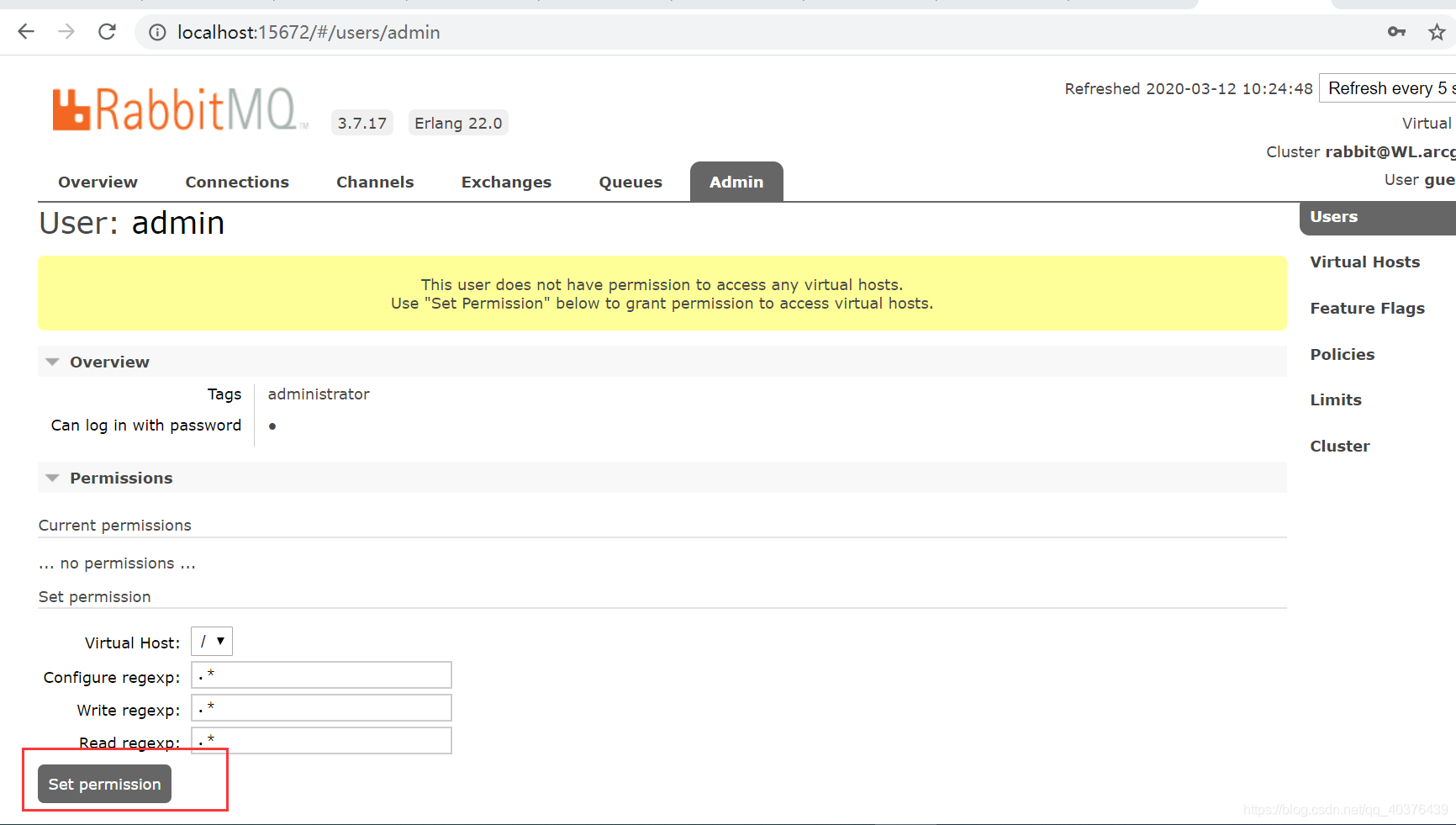Open the Queues tab

click(x=630, y=182)
